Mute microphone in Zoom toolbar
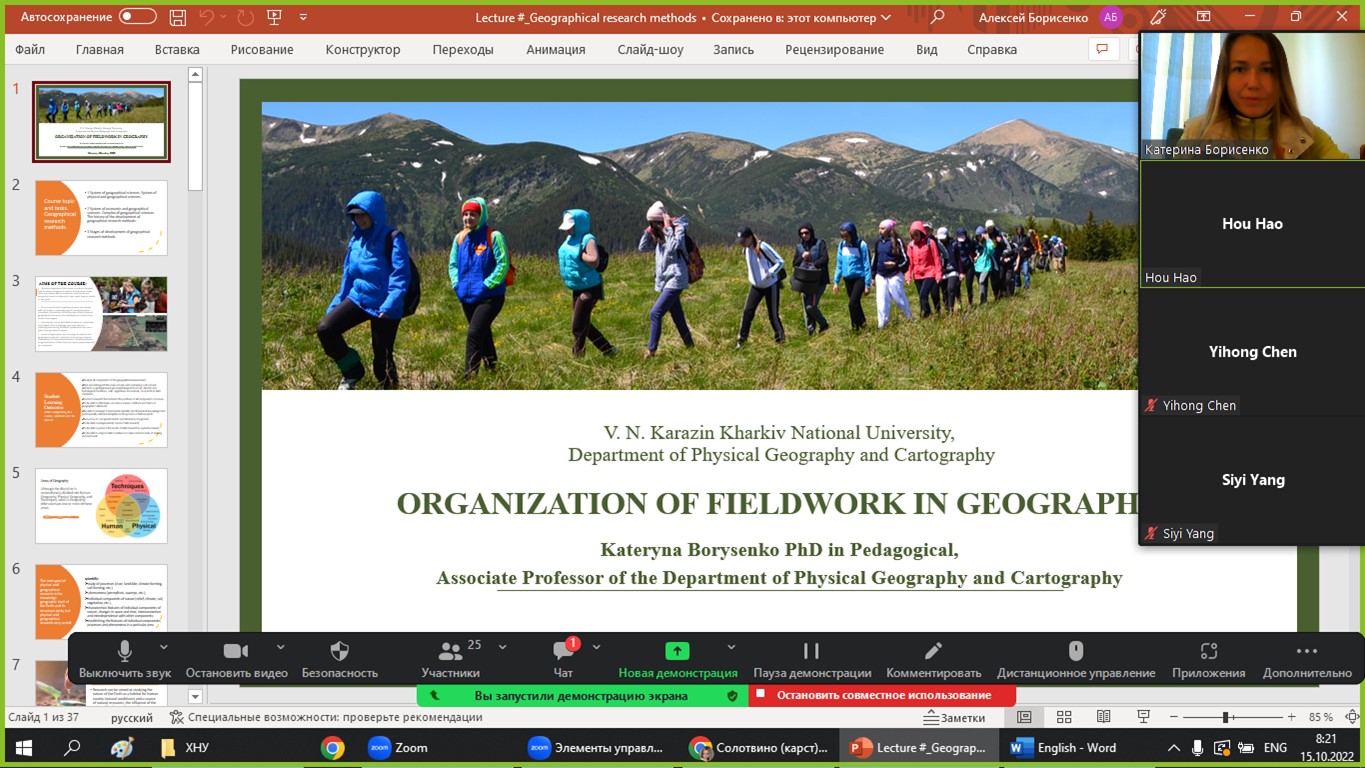 click(125, 652)
